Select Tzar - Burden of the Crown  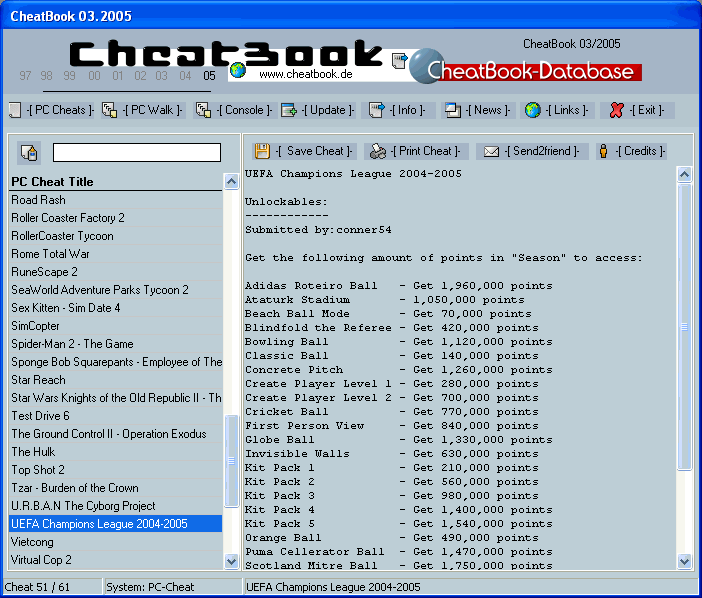click(x=116, y=487)
